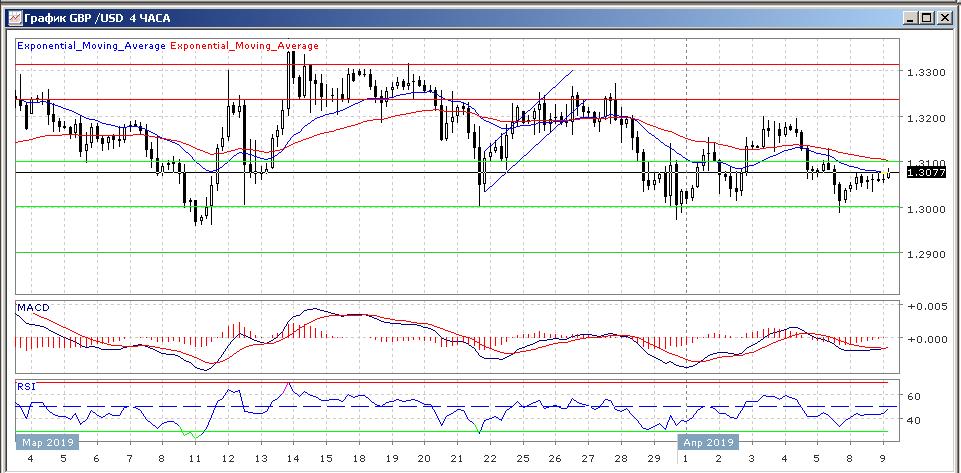Select the MACD indicator label
961x473 pixels.
coord(33,307)
